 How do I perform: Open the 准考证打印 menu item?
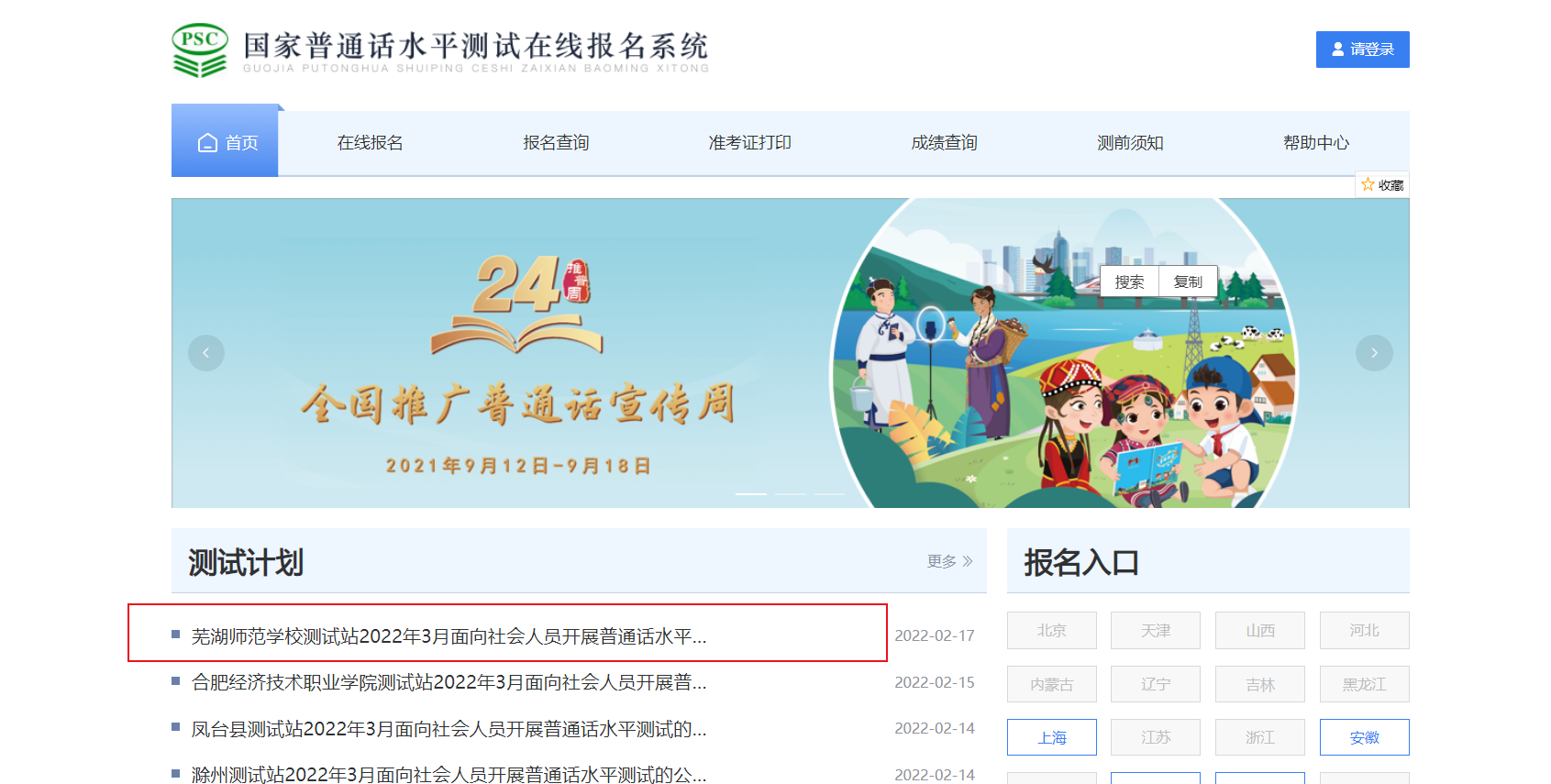coord(749,143)
